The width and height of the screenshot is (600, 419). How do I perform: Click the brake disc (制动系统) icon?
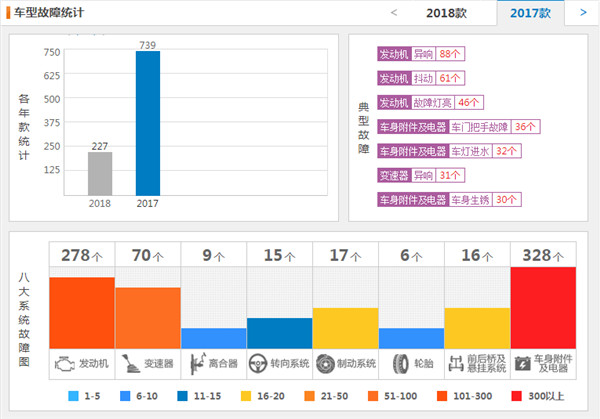pos(325,364)
